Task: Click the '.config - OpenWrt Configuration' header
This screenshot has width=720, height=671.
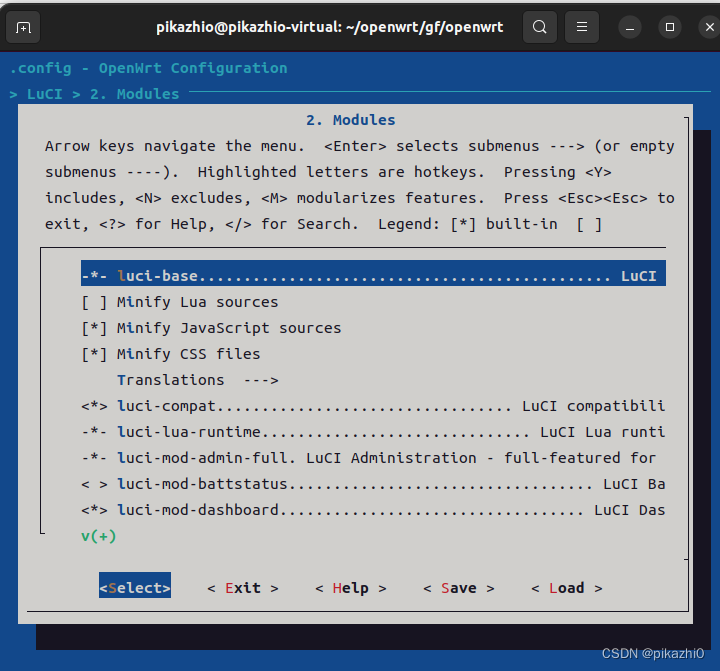Action: 148,68
